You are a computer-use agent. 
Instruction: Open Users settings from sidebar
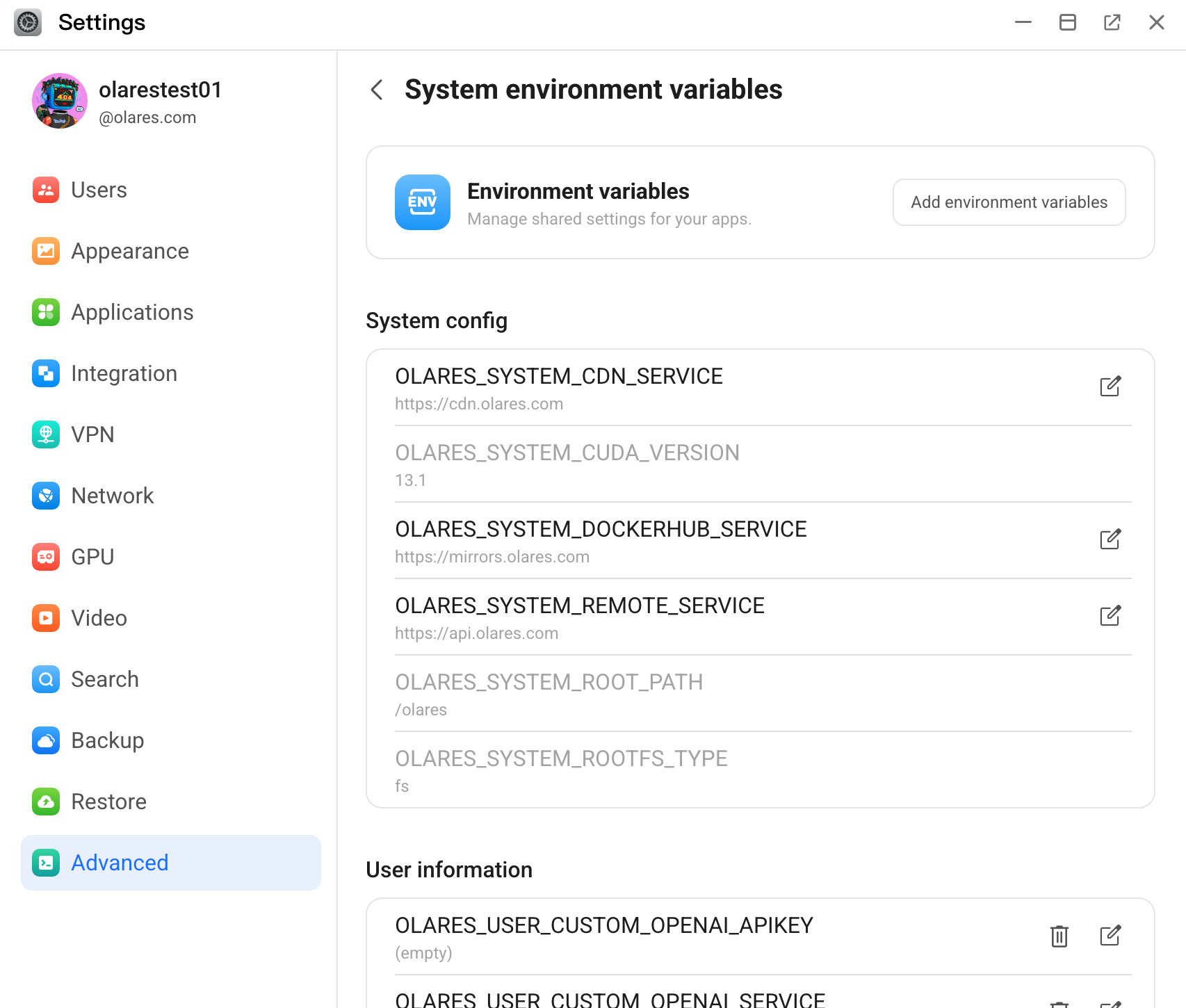pyautogui.click(x=45, y=190)
